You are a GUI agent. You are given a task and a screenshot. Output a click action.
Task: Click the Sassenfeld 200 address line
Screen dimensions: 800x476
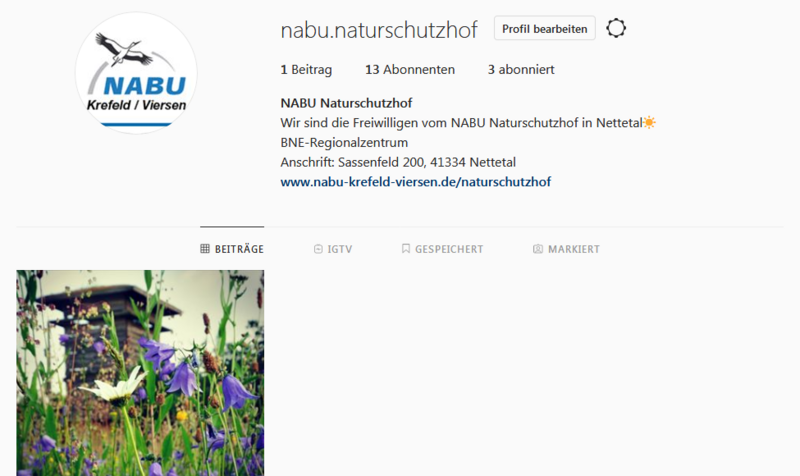[x=398, y=162]
